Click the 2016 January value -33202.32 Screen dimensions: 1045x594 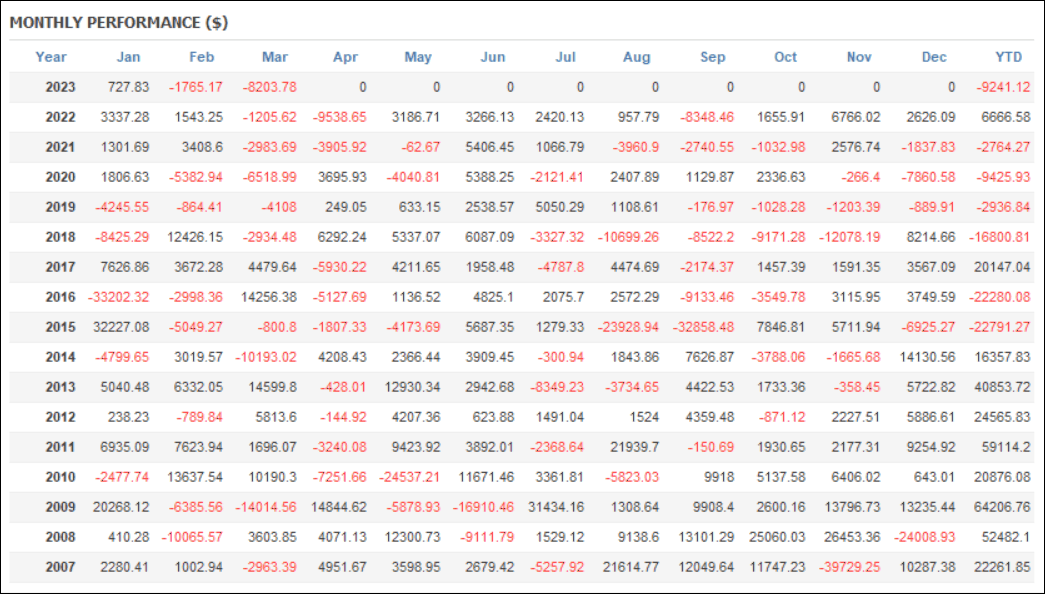pyautogui.click(x=119, y=297)
